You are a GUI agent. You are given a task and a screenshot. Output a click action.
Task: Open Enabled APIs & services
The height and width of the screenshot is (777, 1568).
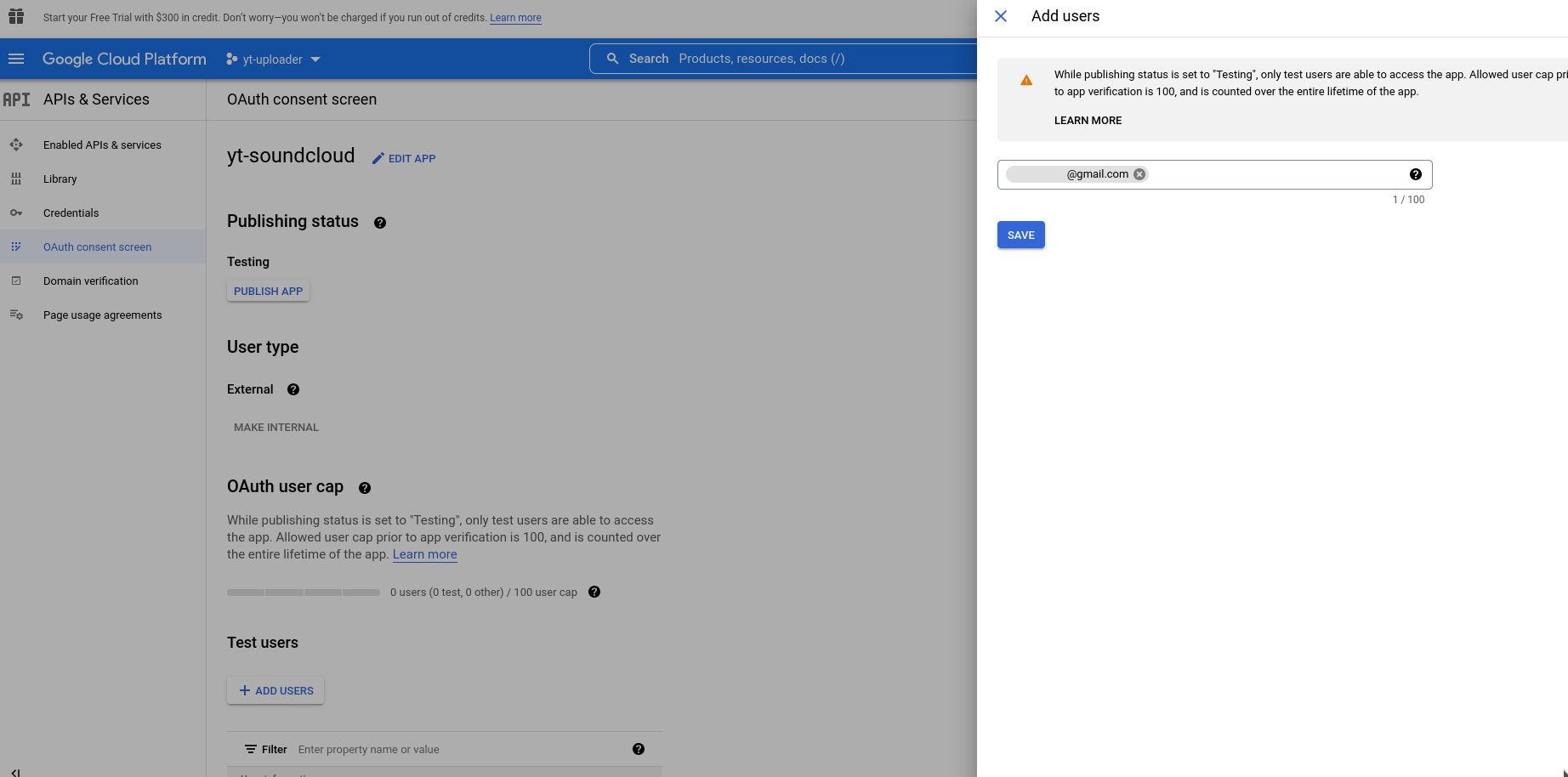(103, 145)
